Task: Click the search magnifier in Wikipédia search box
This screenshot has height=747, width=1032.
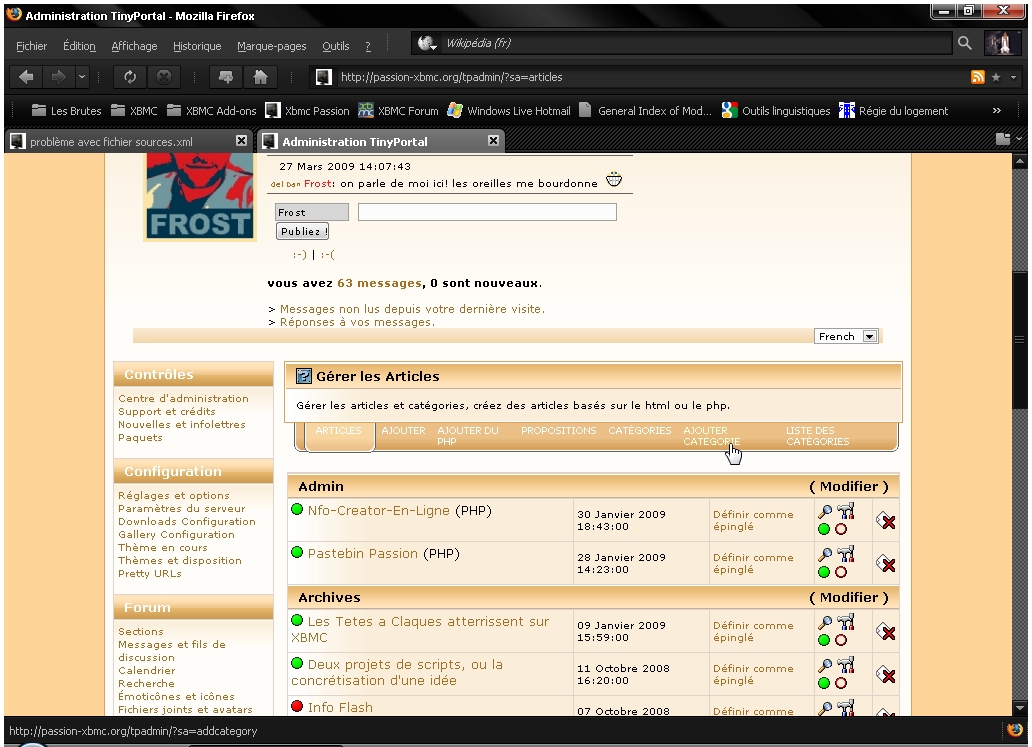Action: coord(965,44)
